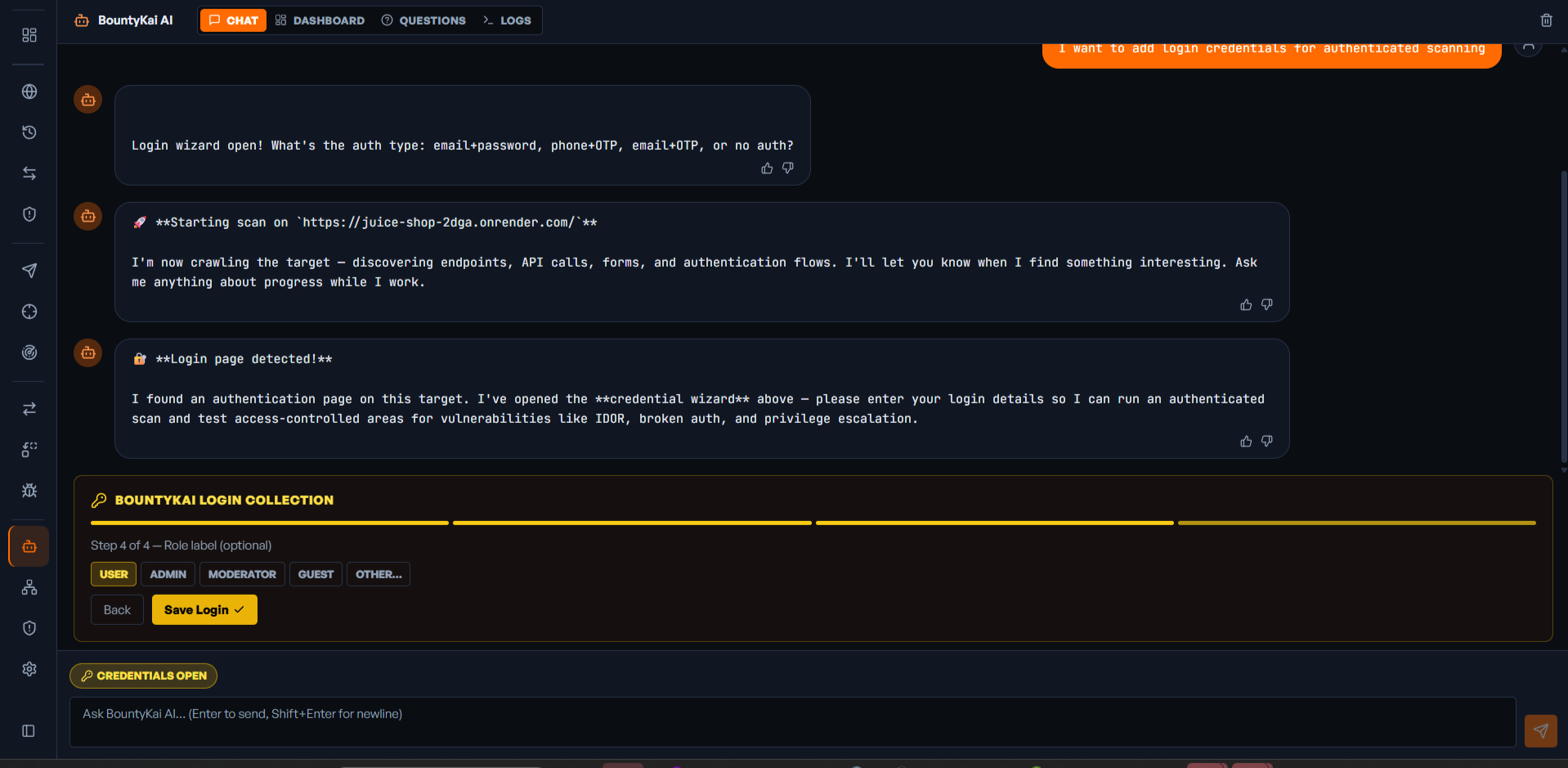Open the bug icon in the sidebar
This screenshot has height=768, width=1568.
point(29,491)
